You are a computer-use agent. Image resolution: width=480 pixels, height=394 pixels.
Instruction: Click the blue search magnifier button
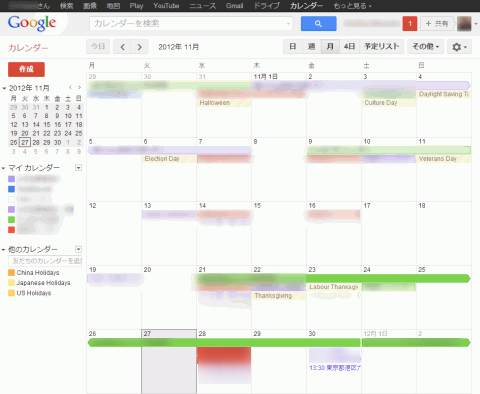(x=318, y=24)
